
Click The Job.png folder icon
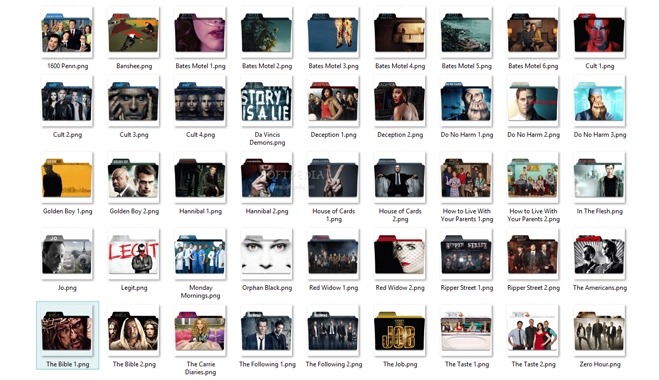point(400,331)
